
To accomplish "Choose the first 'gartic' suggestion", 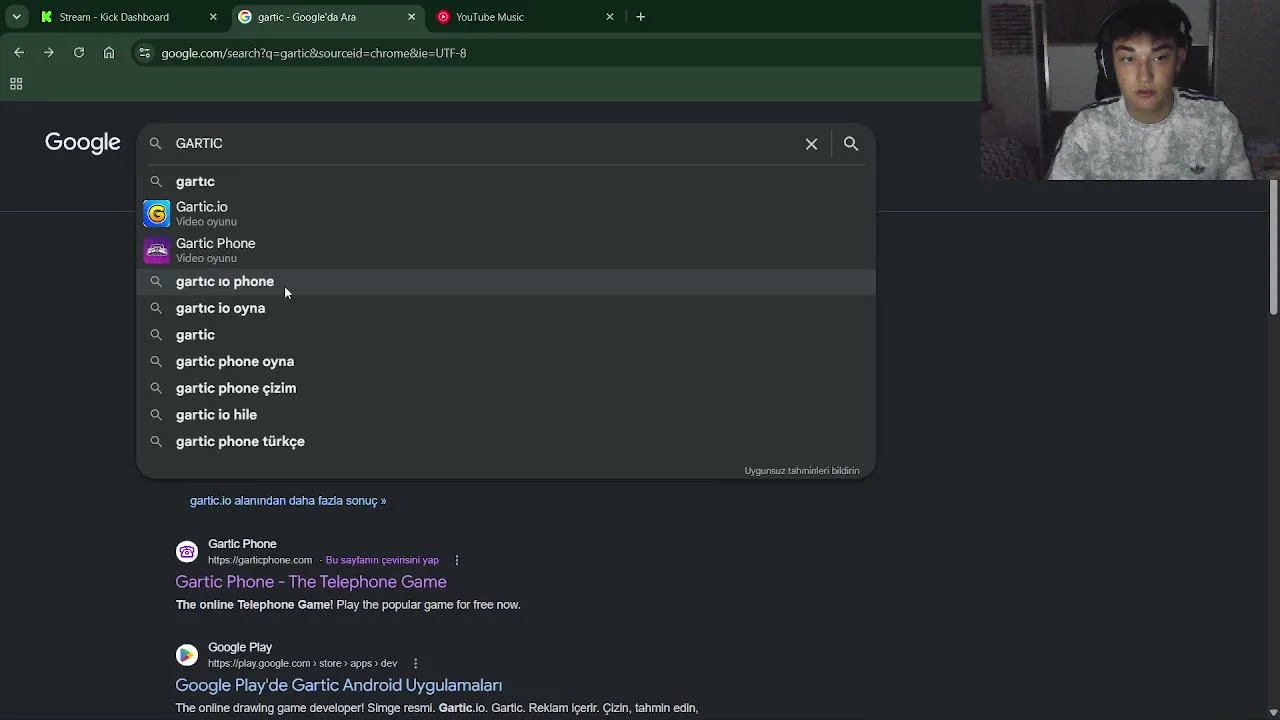I will (506, 181).
